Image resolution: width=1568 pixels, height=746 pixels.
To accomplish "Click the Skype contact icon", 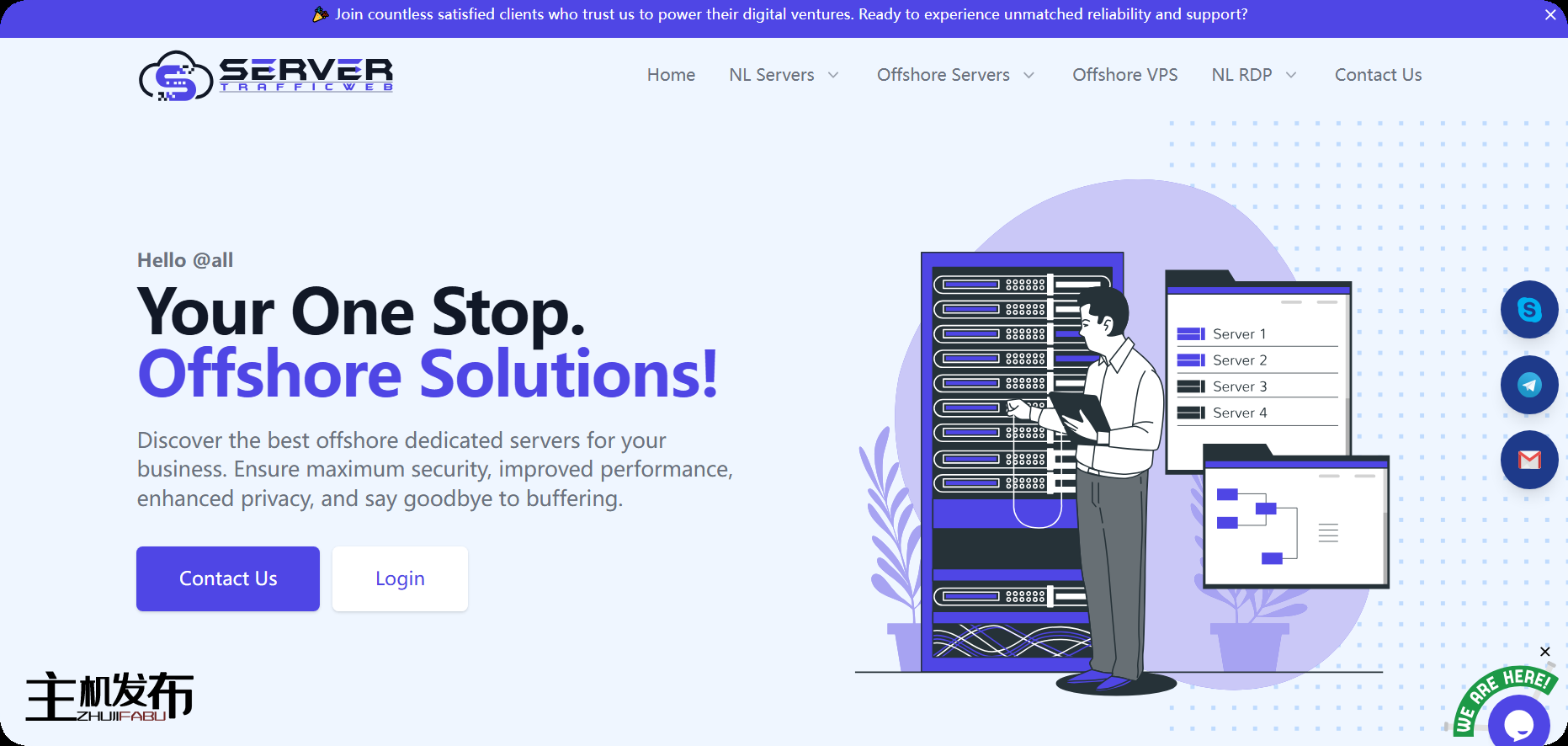I will (1528, 310).
